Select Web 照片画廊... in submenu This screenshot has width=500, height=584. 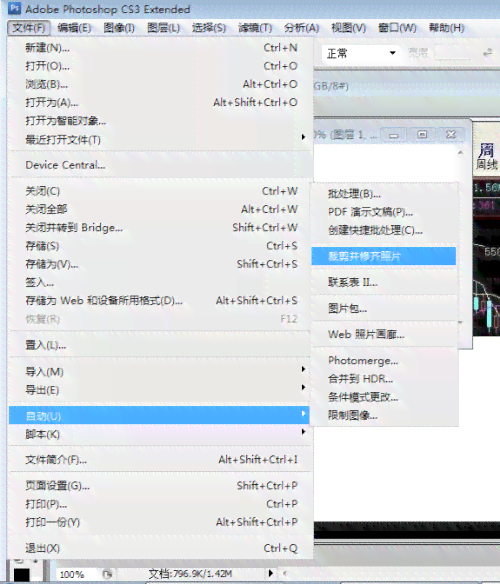[x=384, y=334]
